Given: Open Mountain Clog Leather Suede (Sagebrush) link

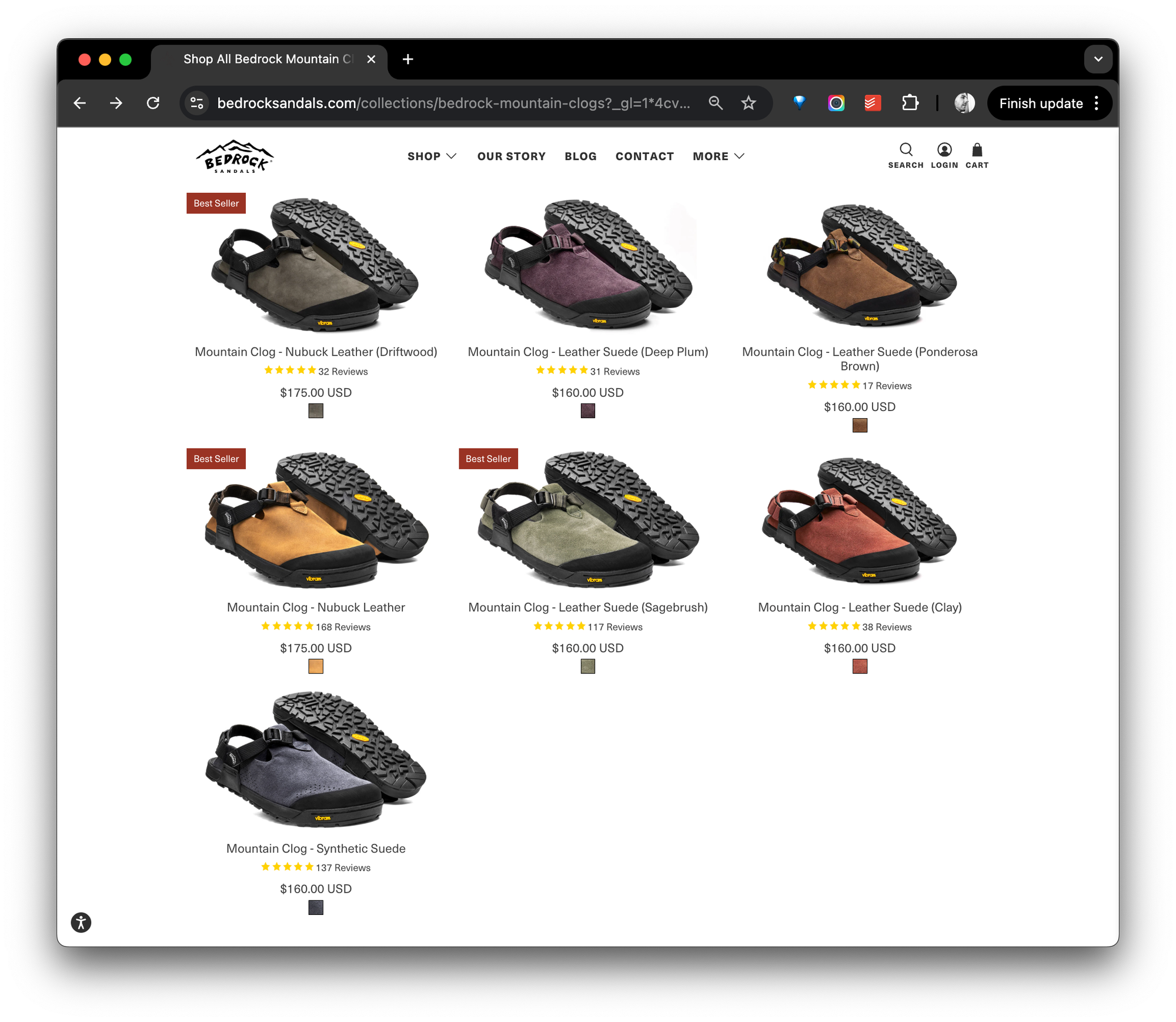Looking at the screenshot, I should point(587,607).
